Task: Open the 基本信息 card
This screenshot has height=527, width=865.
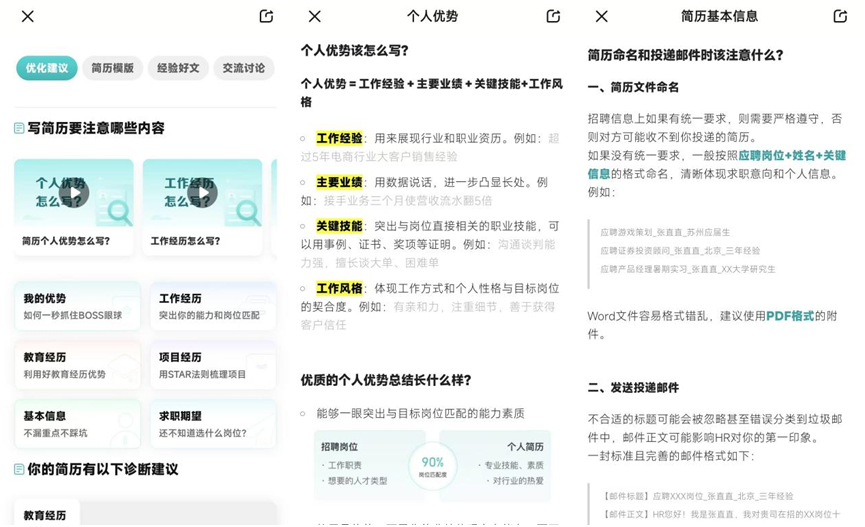Action: tap(77, 424)
